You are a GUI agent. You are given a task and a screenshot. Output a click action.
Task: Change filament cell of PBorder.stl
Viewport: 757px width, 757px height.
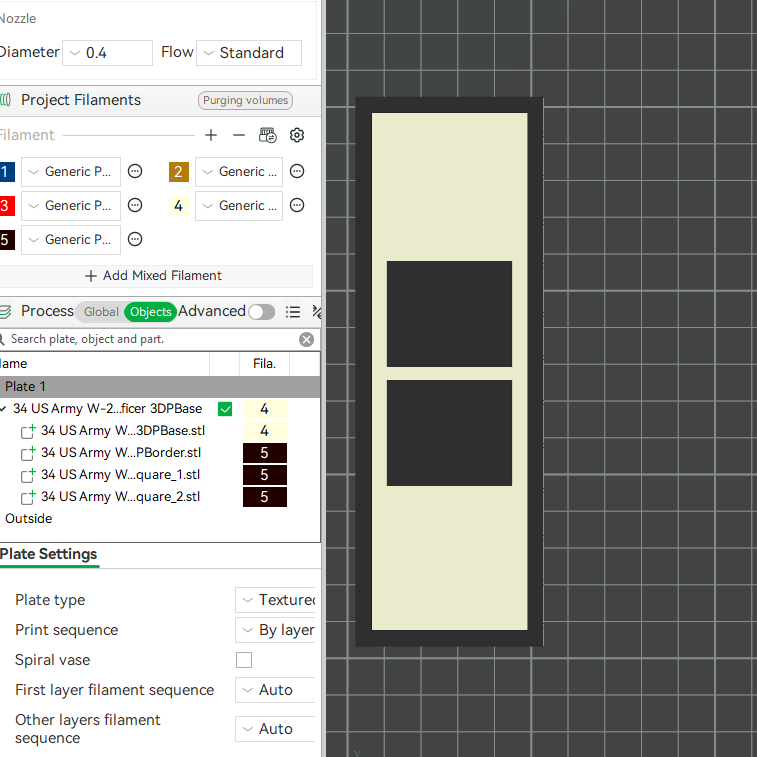(x=265, y=453)
